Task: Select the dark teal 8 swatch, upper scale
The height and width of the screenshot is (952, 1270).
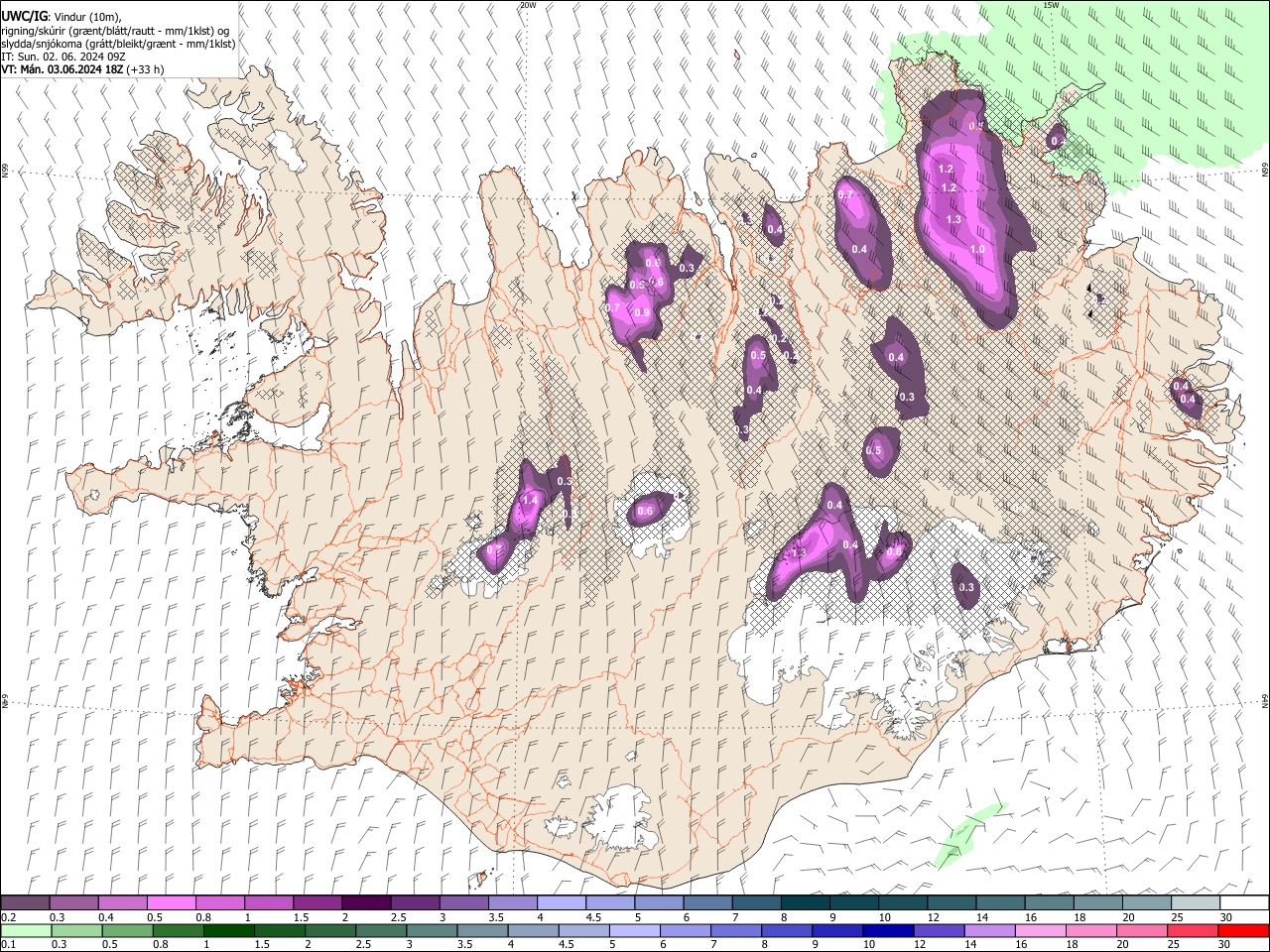Action: (x=805, y=903)
